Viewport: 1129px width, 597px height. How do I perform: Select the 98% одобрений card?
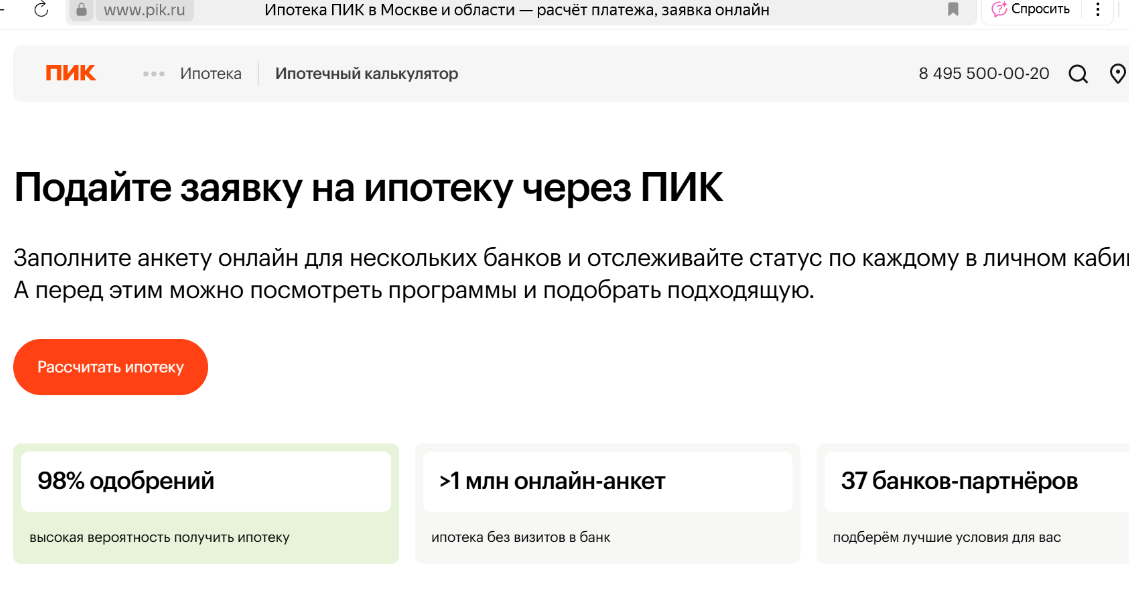click(206, 503)
